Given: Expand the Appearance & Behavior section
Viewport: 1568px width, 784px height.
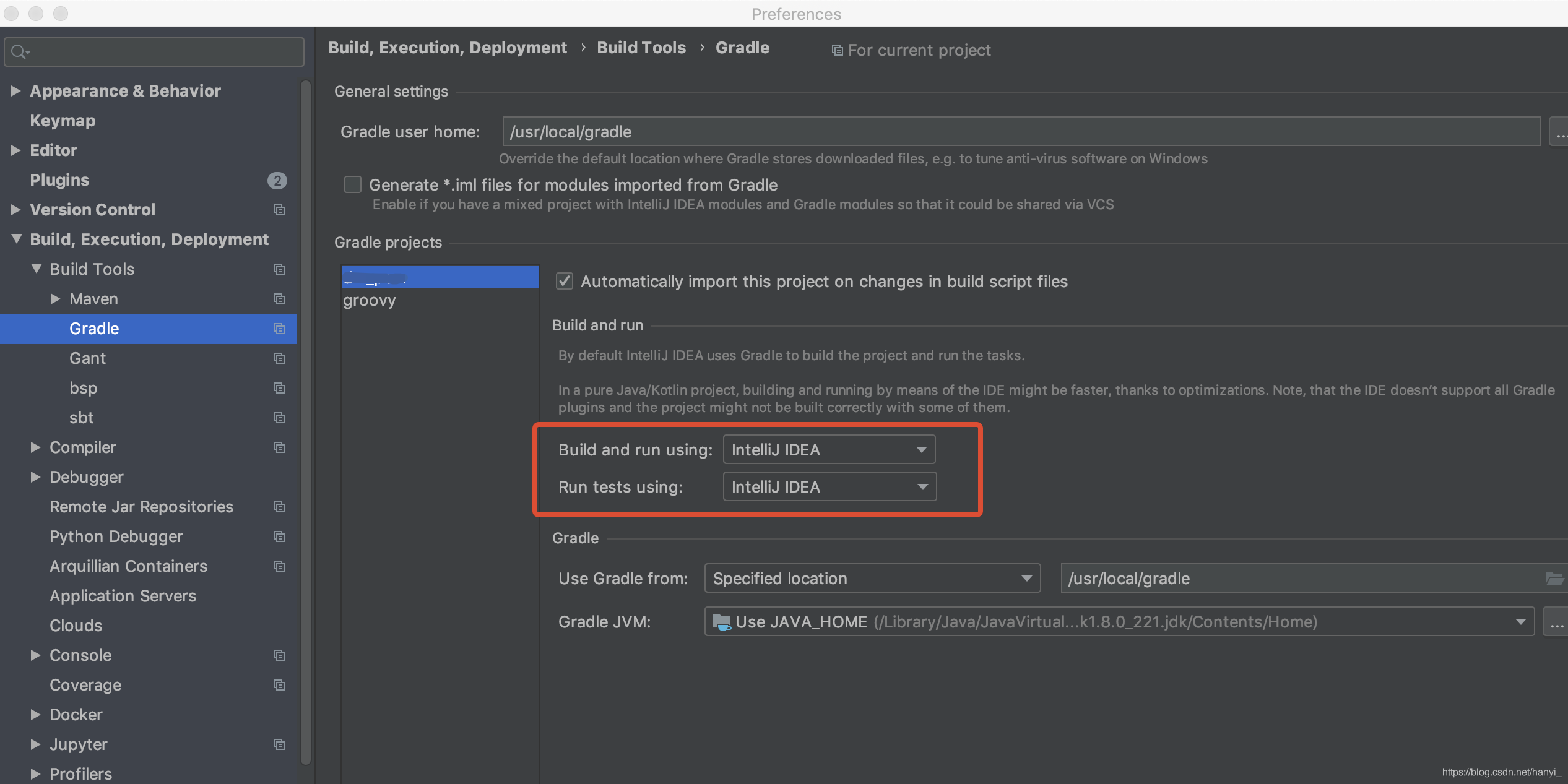Looking at the screenshot, I should click(x=16, y=91).
